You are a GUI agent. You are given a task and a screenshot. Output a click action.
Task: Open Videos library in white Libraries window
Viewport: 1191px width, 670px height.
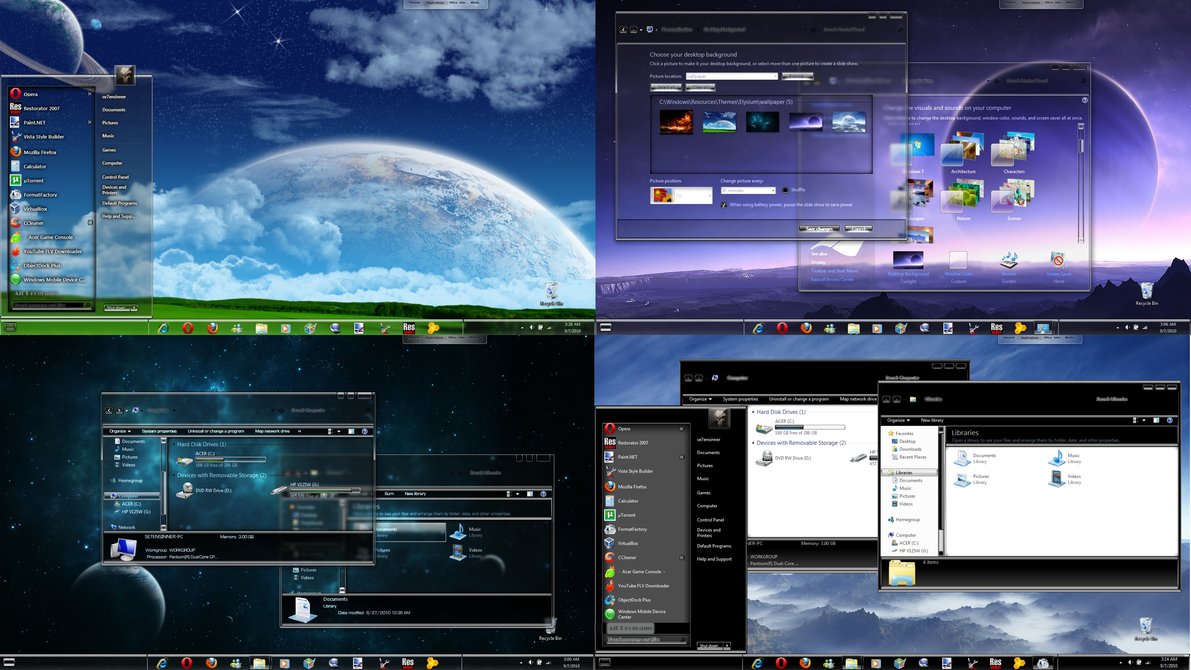click(1057, 479)
